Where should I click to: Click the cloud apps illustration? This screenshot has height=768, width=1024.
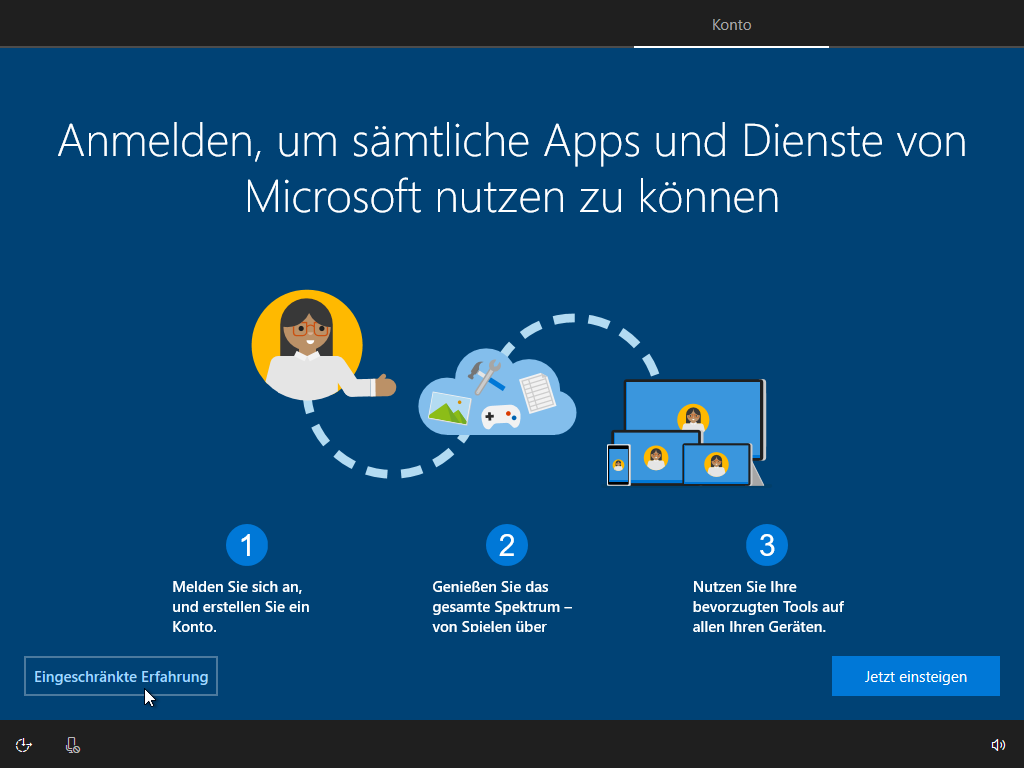point(497,392)
